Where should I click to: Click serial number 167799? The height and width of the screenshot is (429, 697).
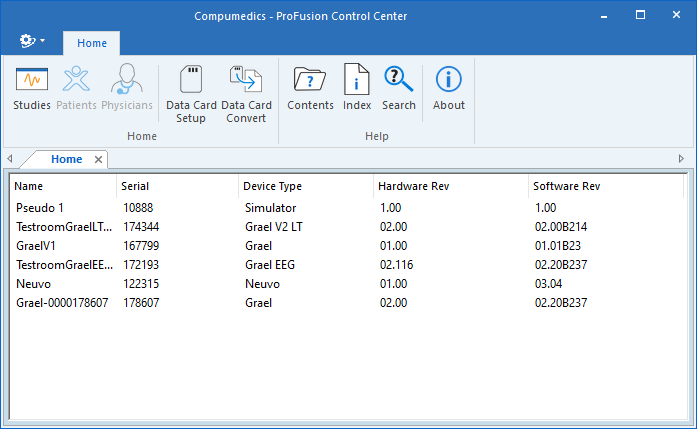[x=141, y=246]
